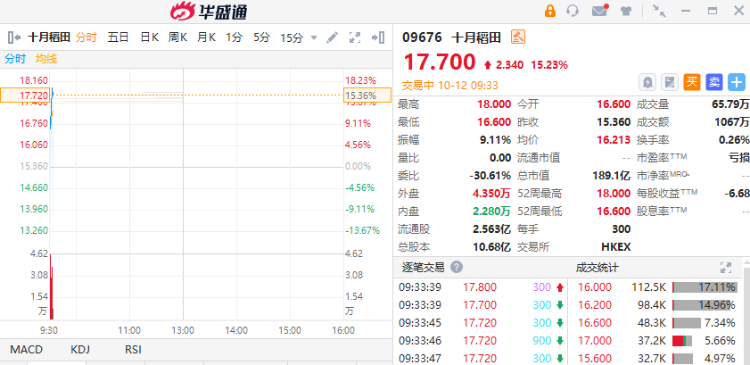Switch to 分时 chart tab
Viewport: 750px width, 365px height.
86,37
